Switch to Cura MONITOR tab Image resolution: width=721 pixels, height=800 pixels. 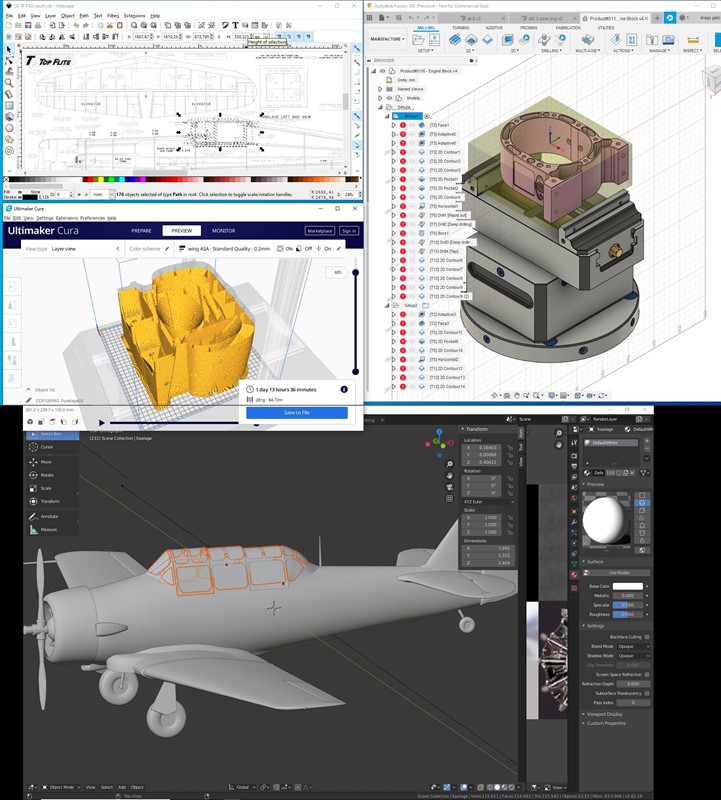223,231
